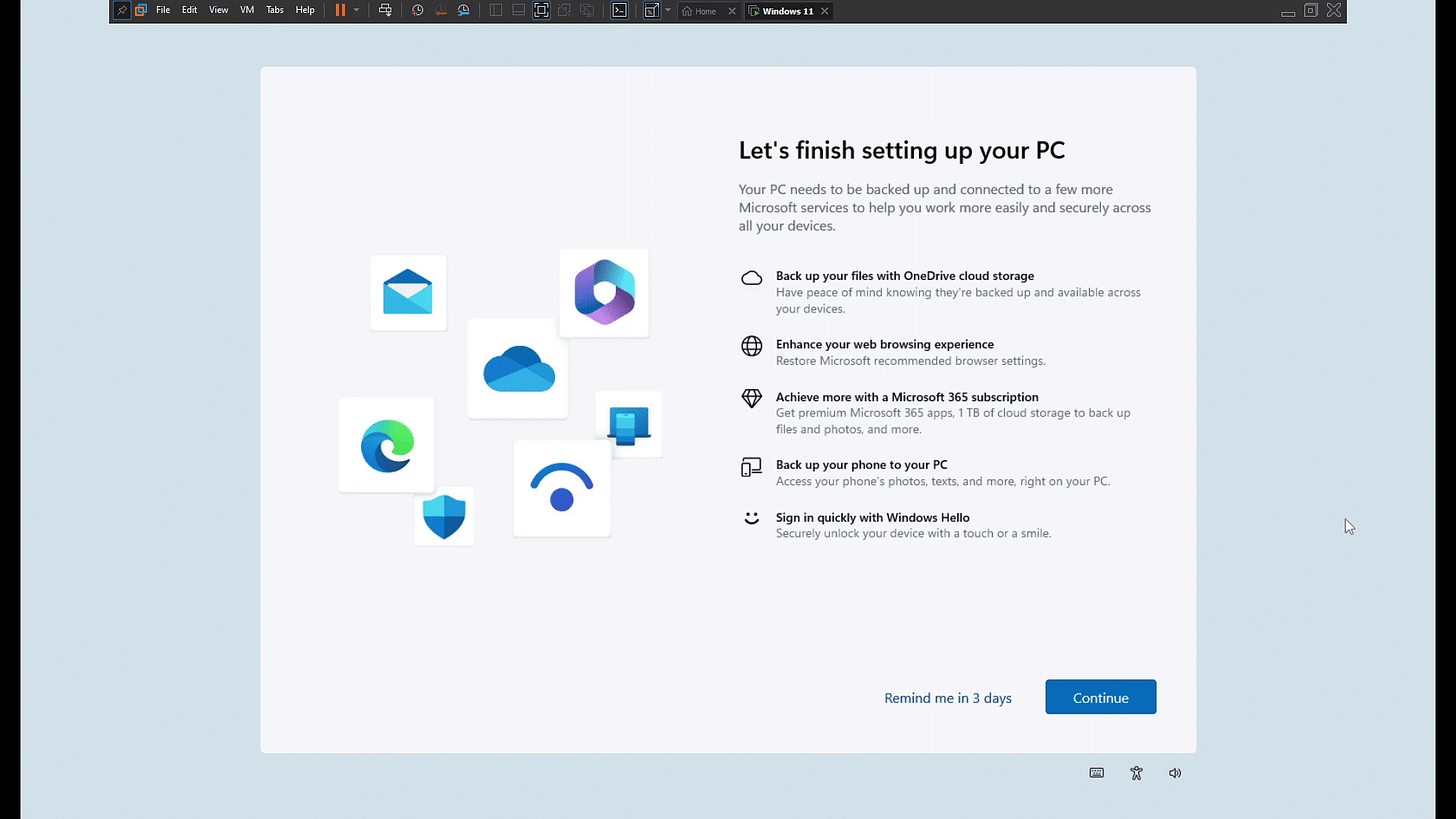
Task: Open the on-screen keyboard icon
Action: coord(1097,773)
